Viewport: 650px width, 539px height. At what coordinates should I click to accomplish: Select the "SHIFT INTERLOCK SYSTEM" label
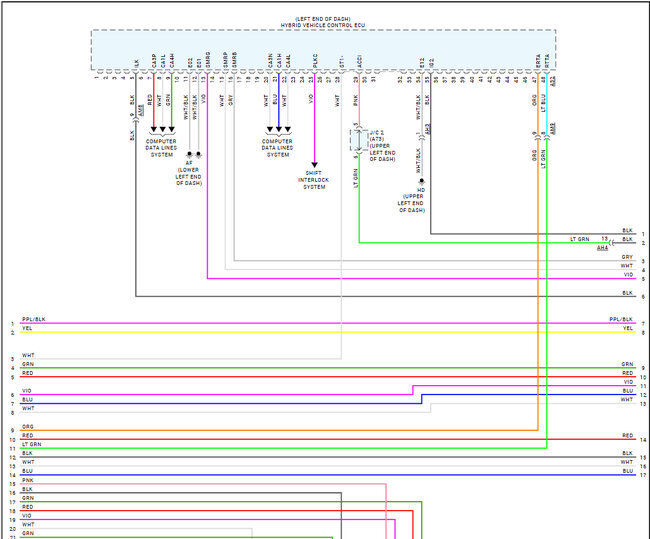[x=314, y=180]
